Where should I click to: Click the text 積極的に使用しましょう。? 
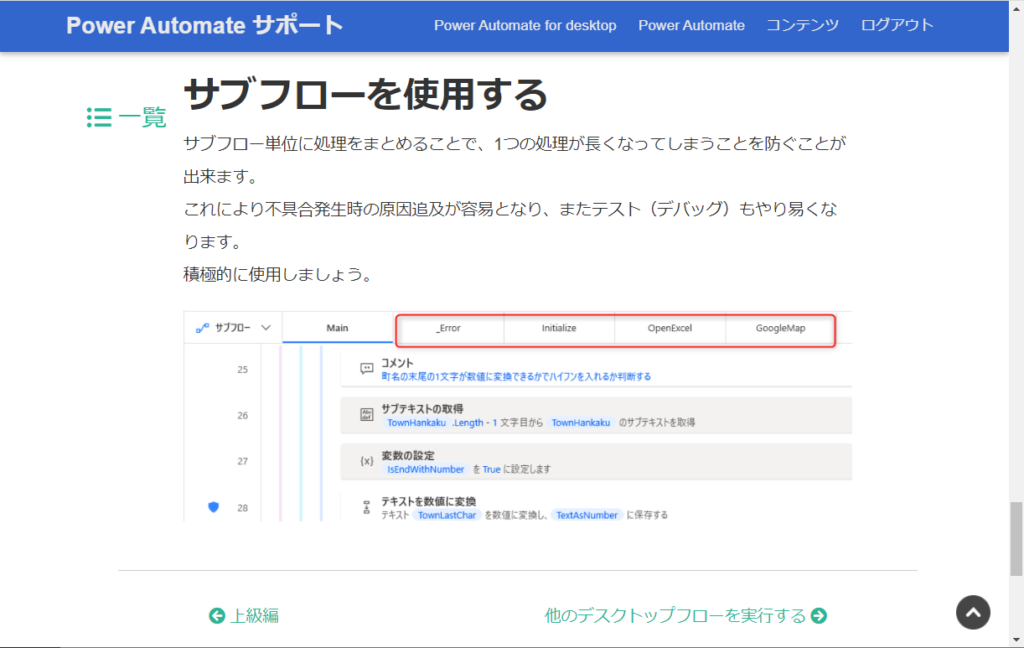point(279,274)
